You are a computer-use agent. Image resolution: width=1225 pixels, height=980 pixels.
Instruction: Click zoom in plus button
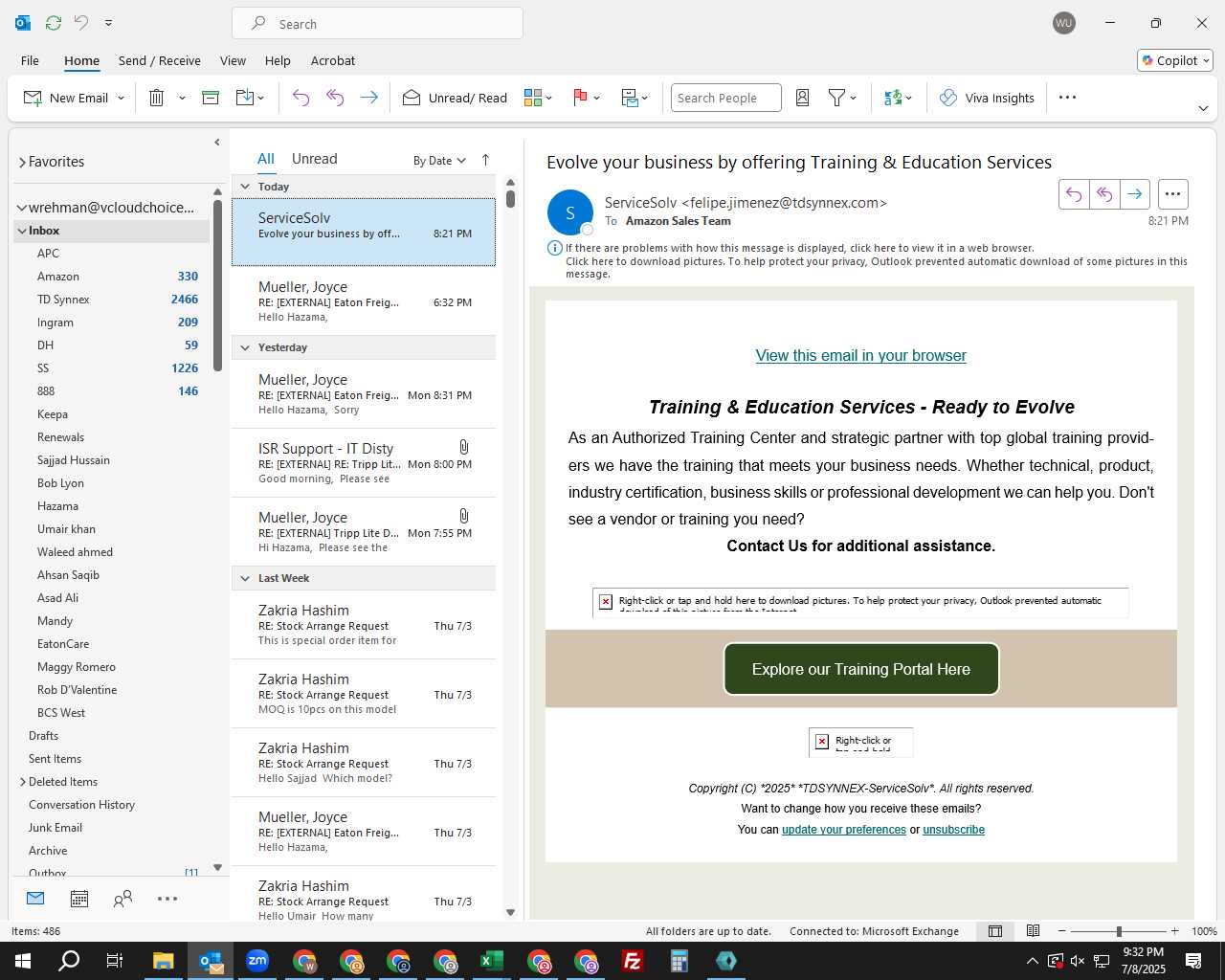[1175, 931]
